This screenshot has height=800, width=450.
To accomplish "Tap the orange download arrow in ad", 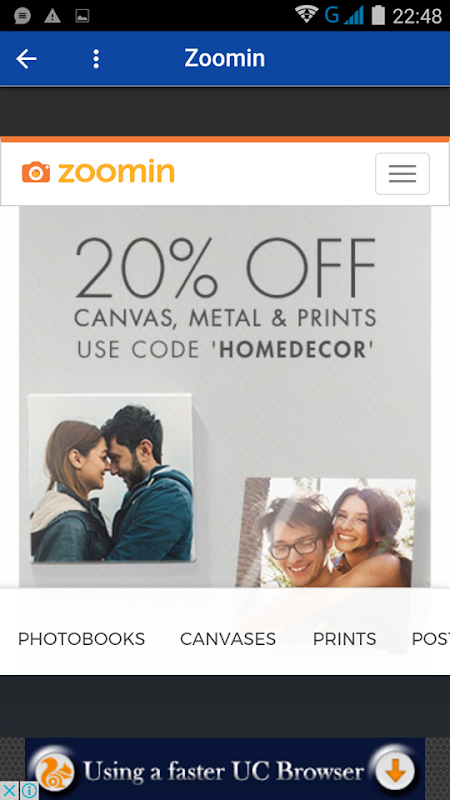I will [396, 770].
